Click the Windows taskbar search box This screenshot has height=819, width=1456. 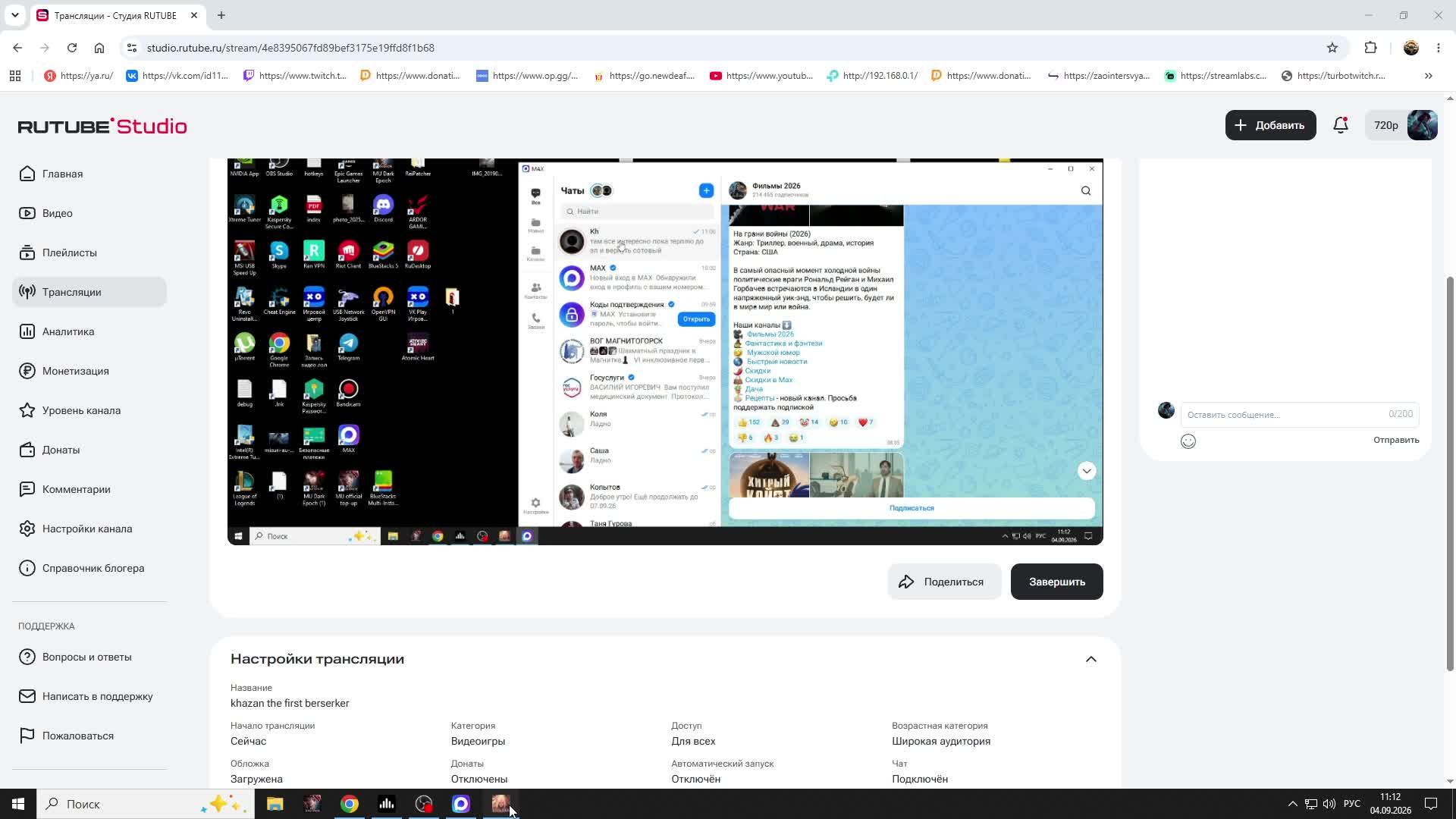[146, 804]
